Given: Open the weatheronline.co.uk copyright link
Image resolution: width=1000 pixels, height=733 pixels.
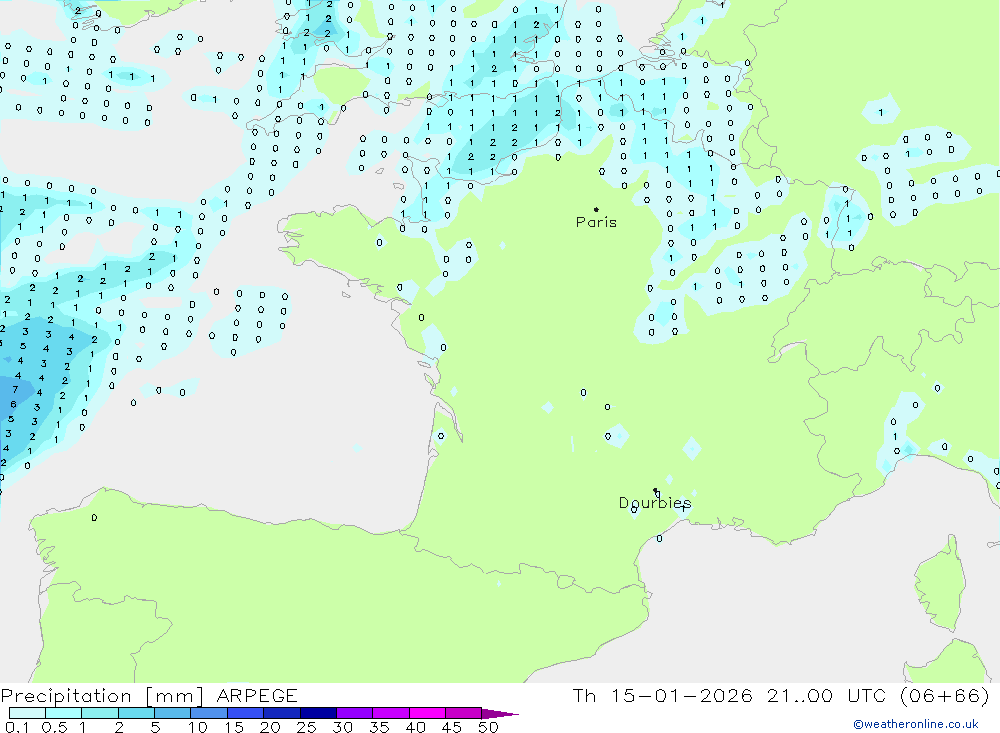Looking at the screenshot, I should click(916, 724).
